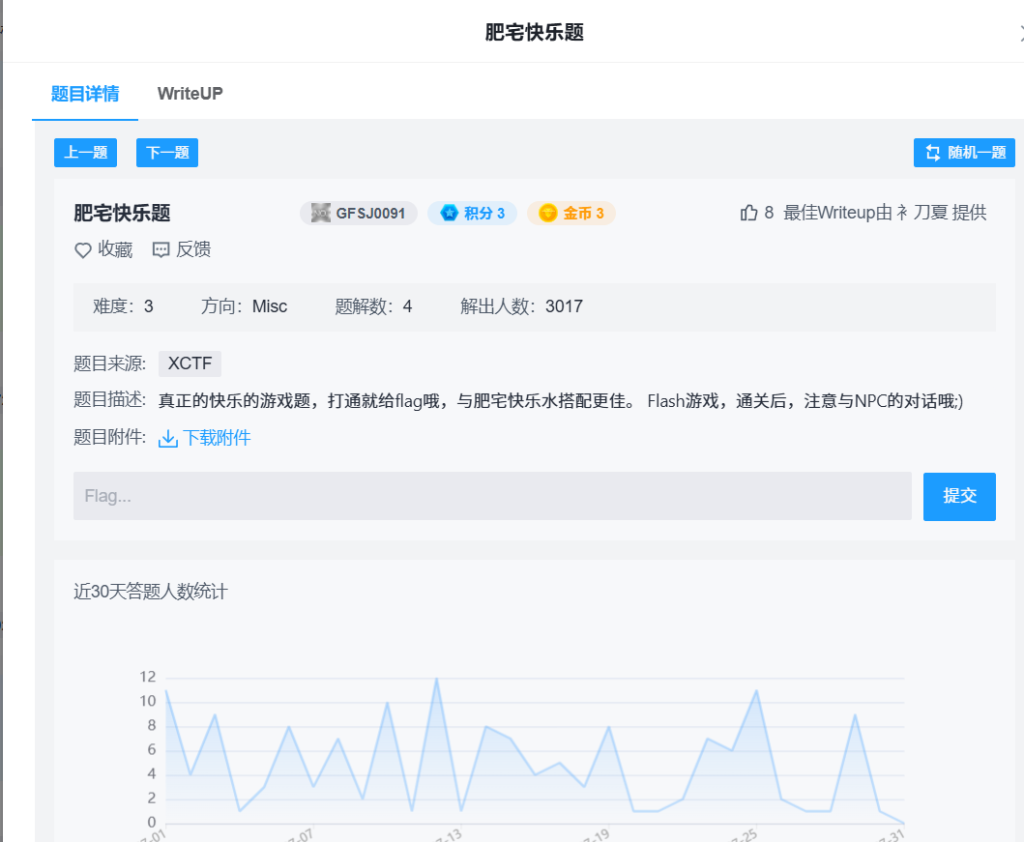This screenshot has width=1024, height=842.
Task: Click the thumbs-up like icon
Action: 749,213
